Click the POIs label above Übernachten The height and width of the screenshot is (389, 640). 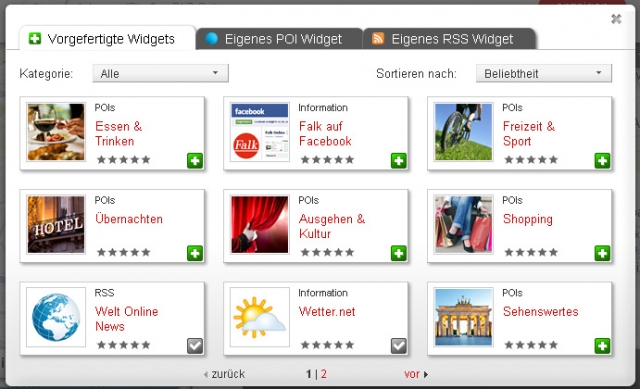pos(105,200)
